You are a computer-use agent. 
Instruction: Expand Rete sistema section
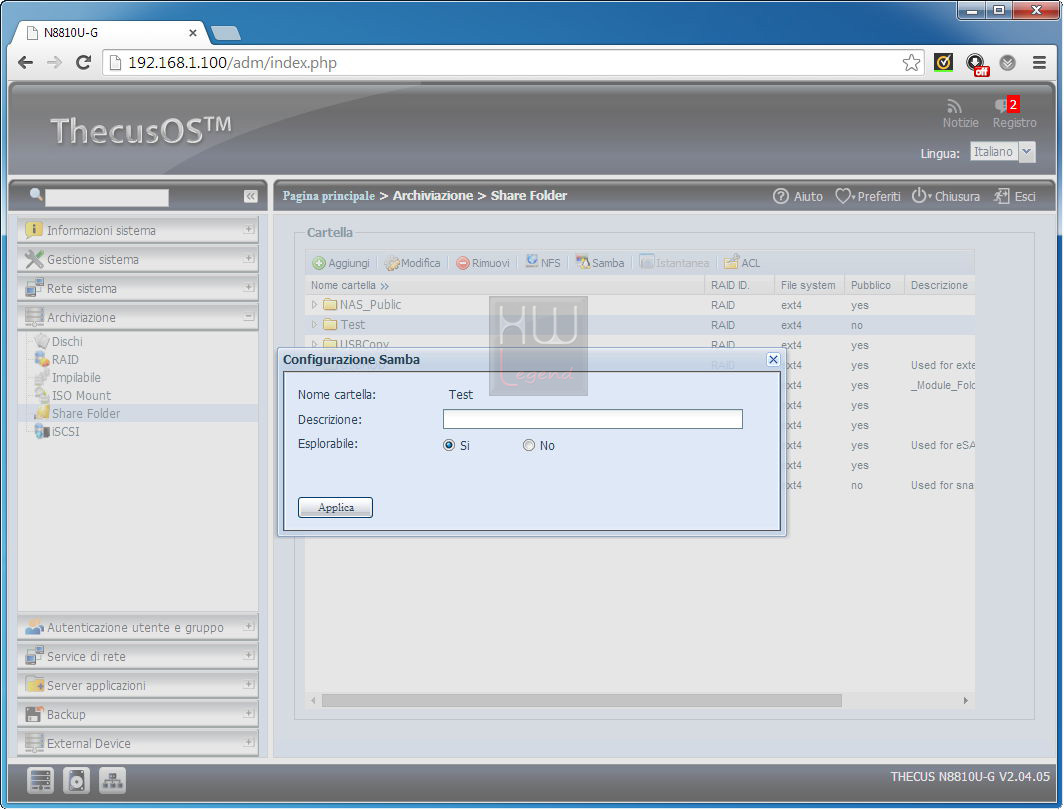pyautogui.click(x=138, y=288)
